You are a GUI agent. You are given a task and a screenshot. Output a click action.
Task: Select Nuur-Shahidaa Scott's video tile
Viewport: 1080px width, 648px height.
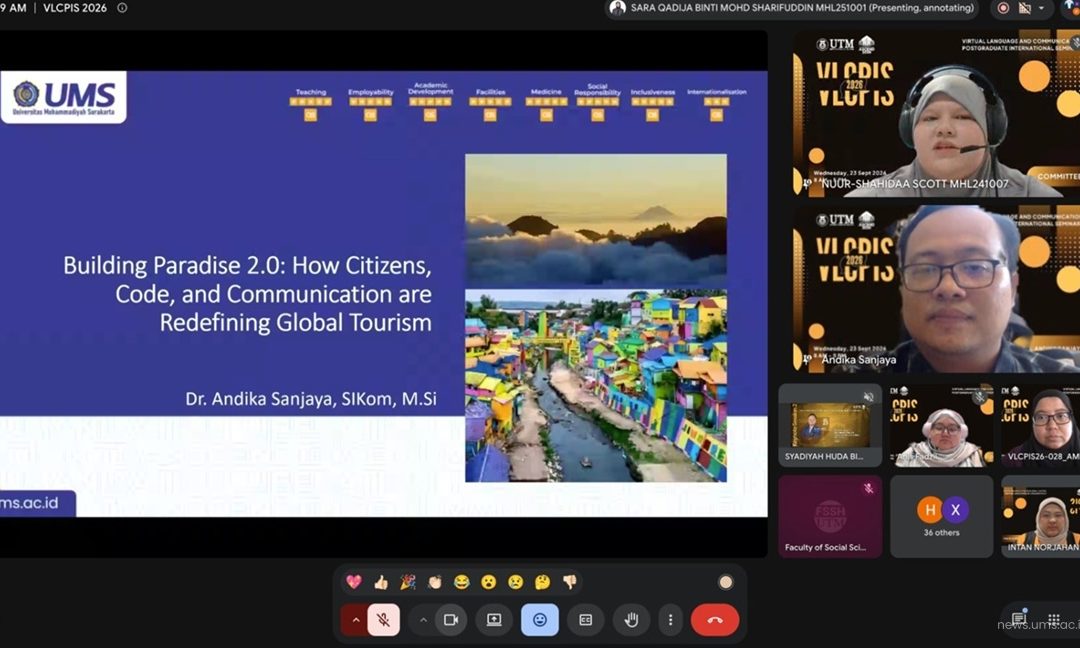(x=935, y=114)
